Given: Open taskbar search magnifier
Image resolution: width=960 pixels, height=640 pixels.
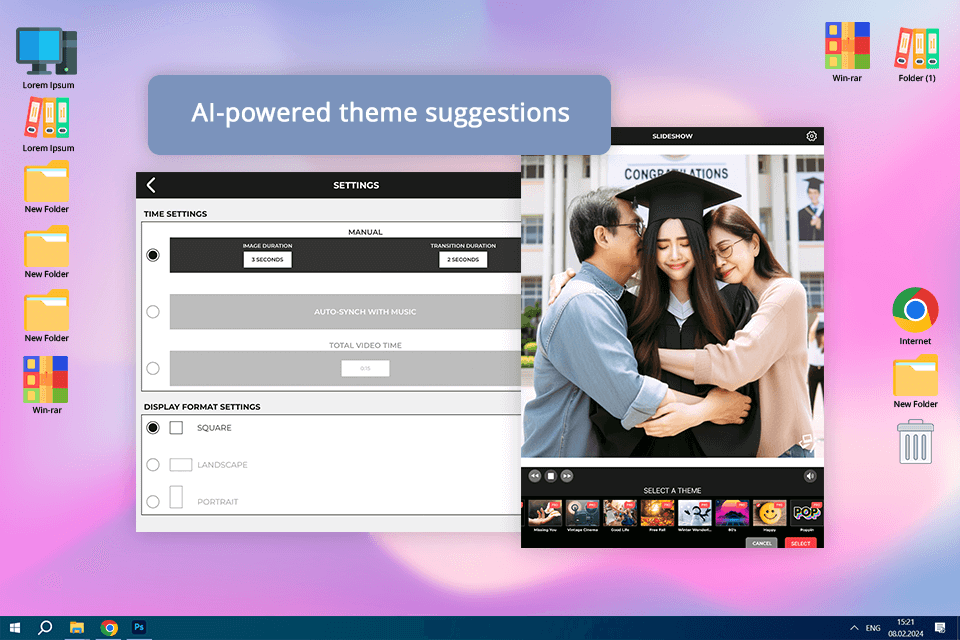Looking at the screenshot, I should pos(45,628).
